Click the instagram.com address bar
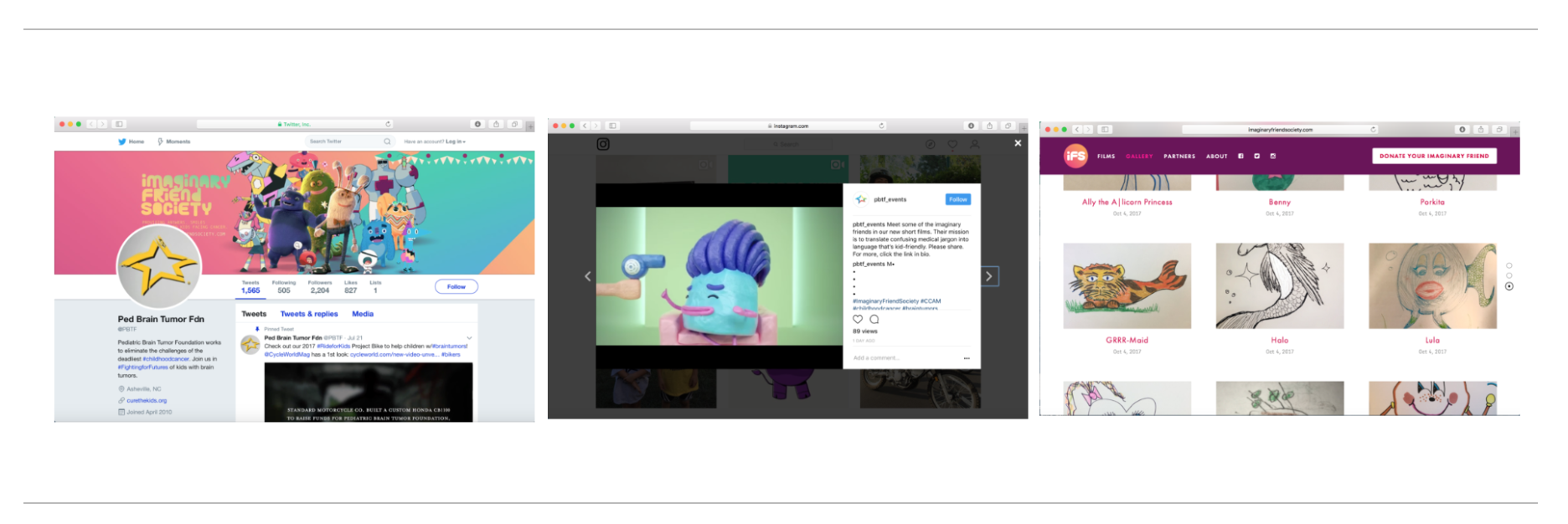 pos(788,126)
